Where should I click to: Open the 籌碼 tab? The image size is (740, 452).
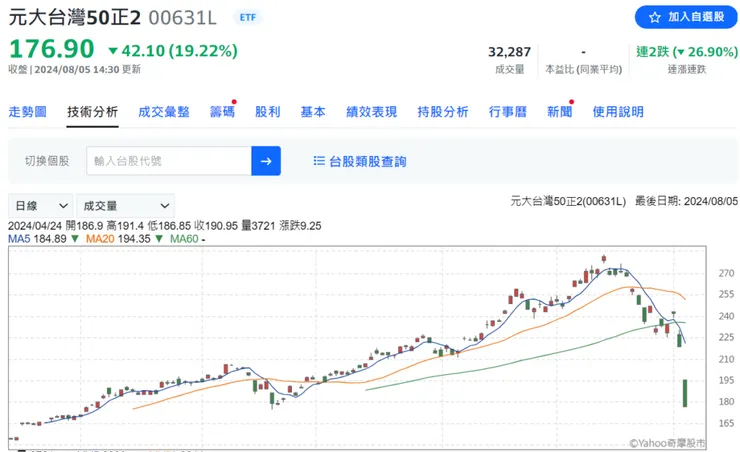[222, 112]
